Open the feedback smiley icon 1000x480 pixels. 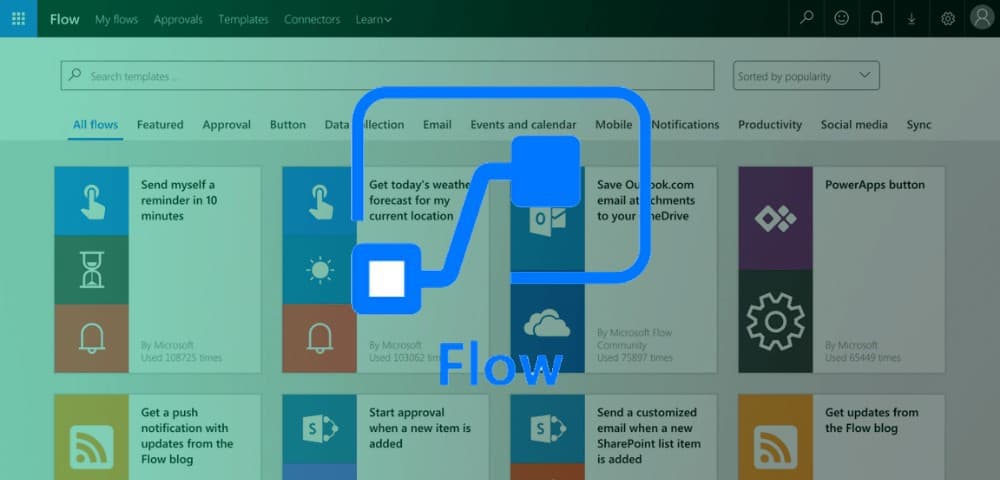[842, 18]
